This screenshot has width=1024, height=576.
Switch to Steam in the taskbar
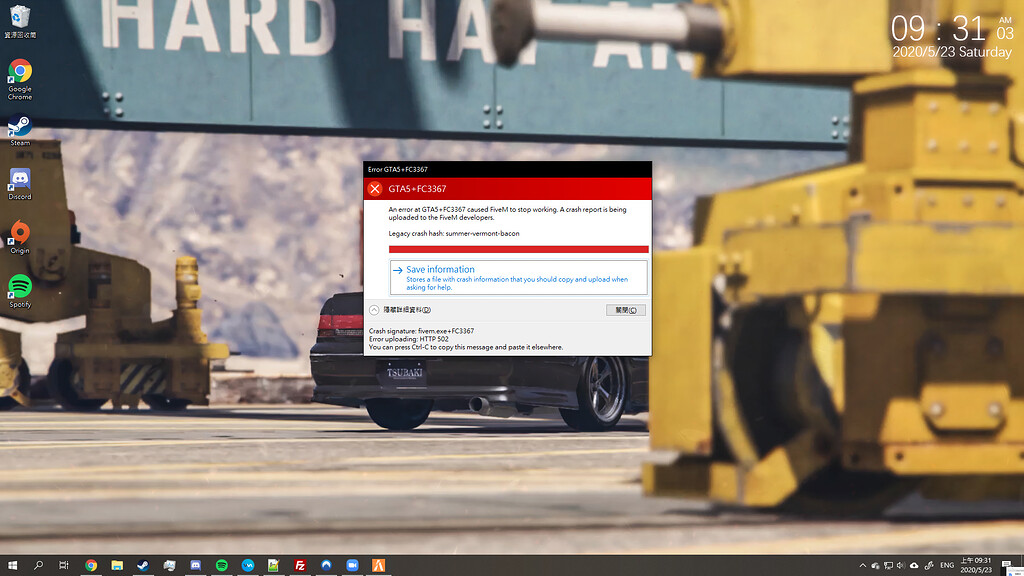click(143, 566)
